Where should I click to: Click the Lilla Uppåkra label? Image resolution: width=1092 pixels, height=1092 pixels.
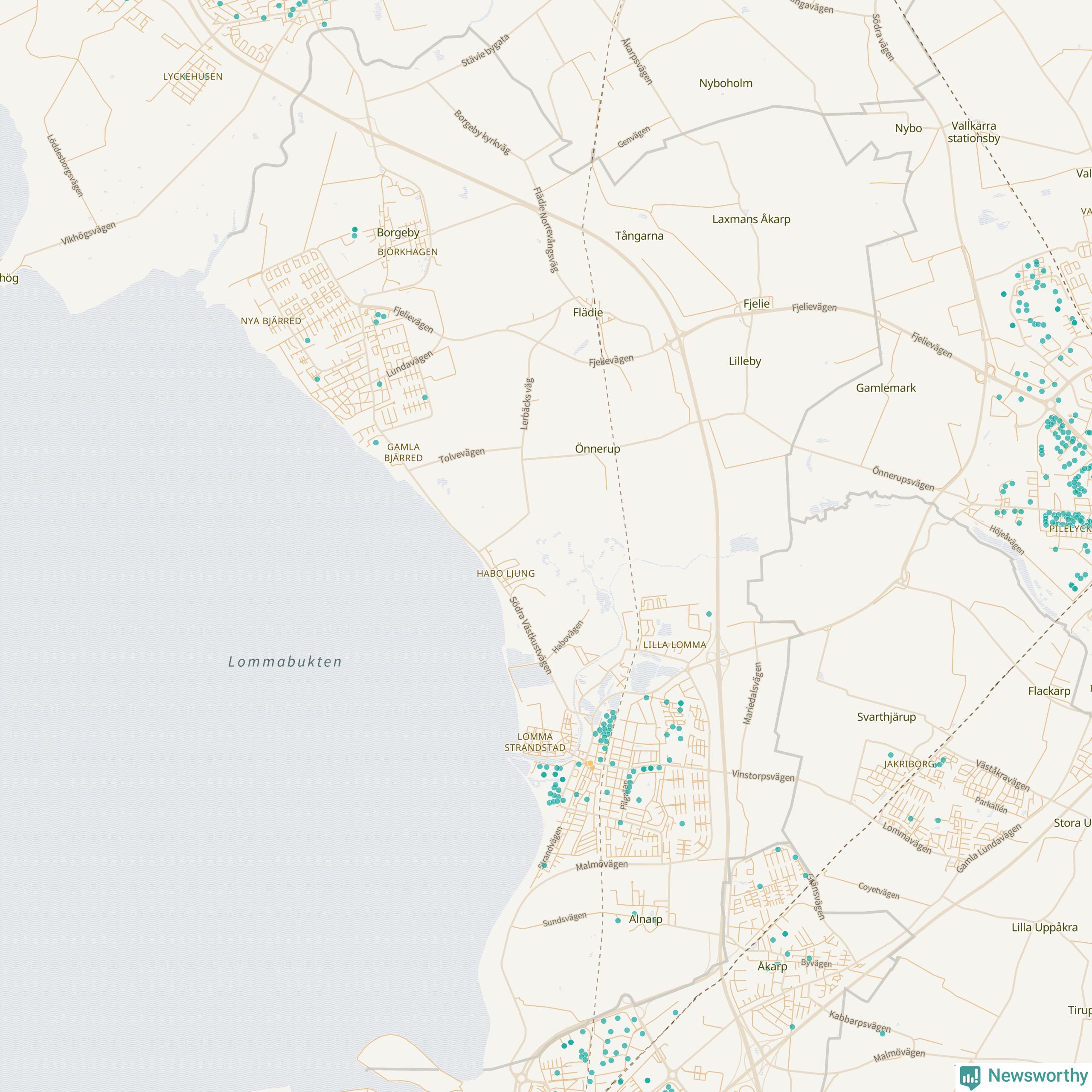(x=1045, y=927)
